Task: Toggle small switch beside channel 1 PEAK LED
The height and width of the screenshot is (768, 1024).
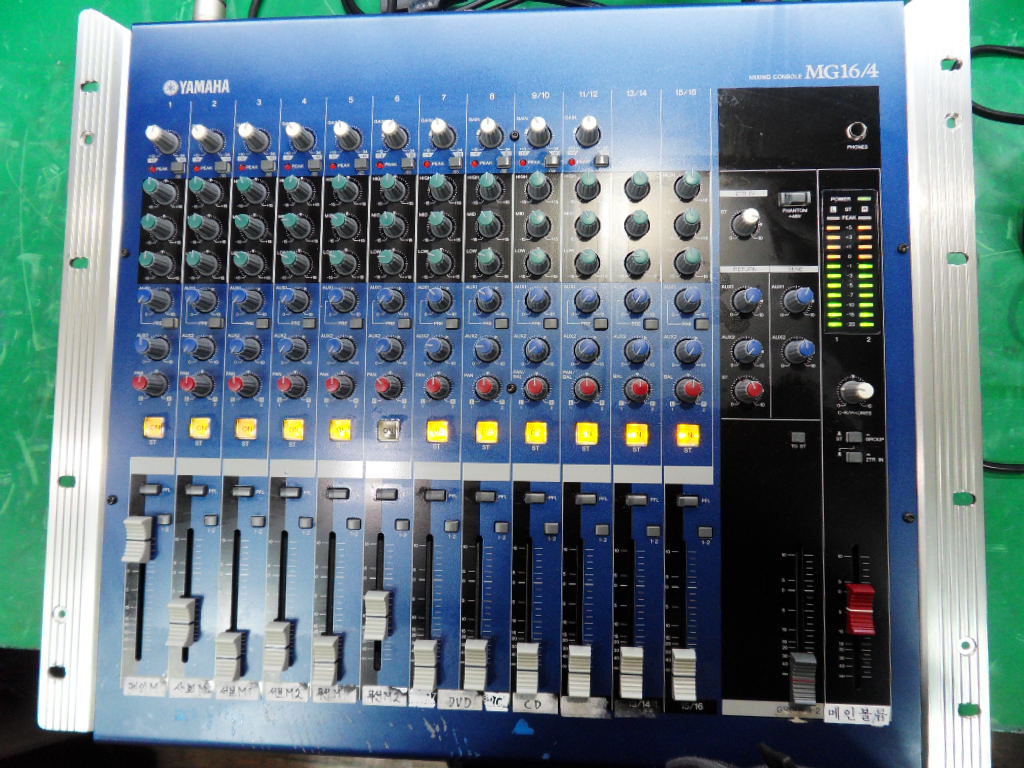Action: (x=178, y=168)
